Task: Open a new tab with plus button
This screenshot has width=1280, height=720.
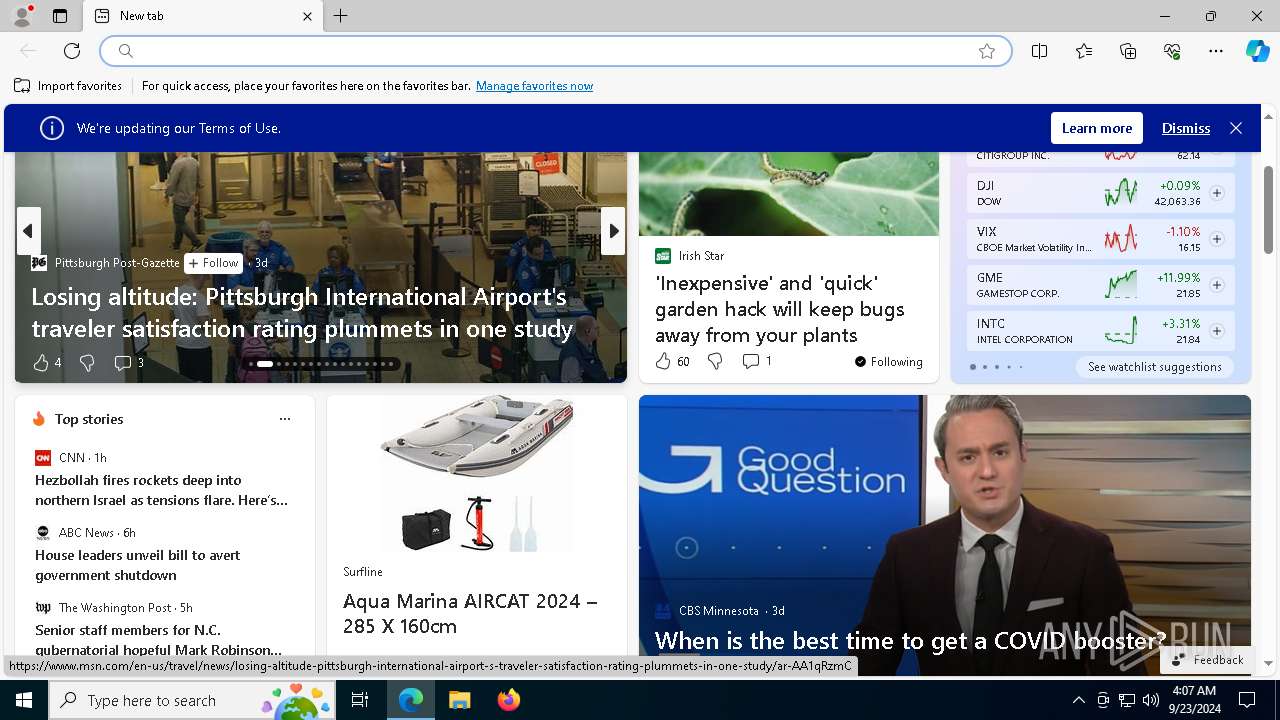Action: click(341, 16)
